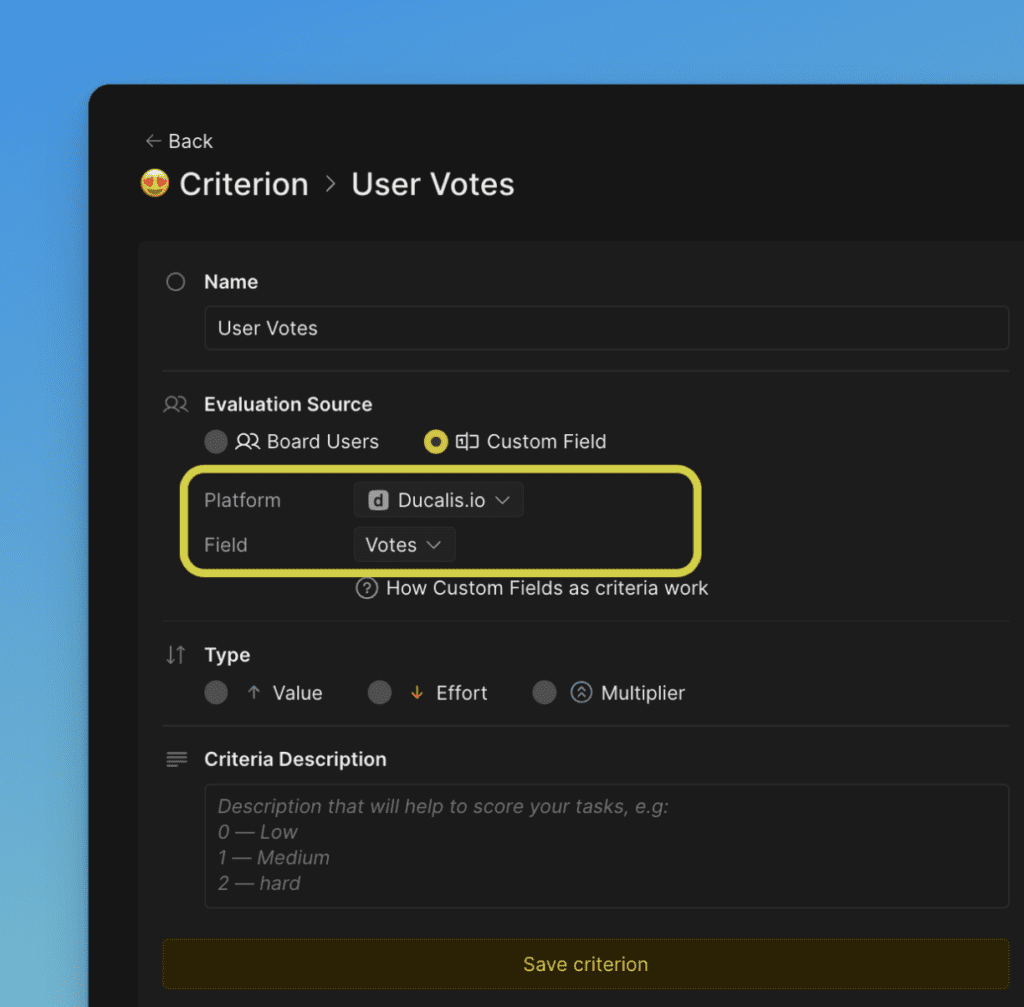Click the sort arrows icon beside Type

click(x=175, y=655)
